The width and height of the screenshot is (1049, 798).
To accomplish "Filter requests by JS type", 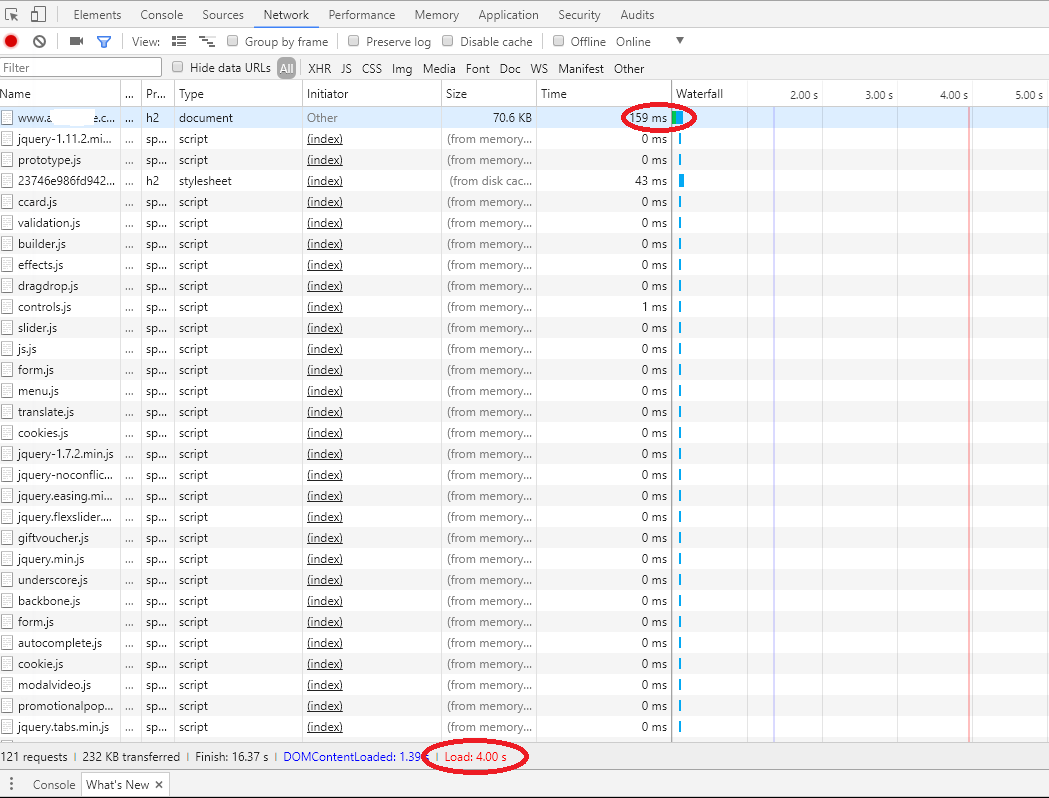I will [346, 68].
